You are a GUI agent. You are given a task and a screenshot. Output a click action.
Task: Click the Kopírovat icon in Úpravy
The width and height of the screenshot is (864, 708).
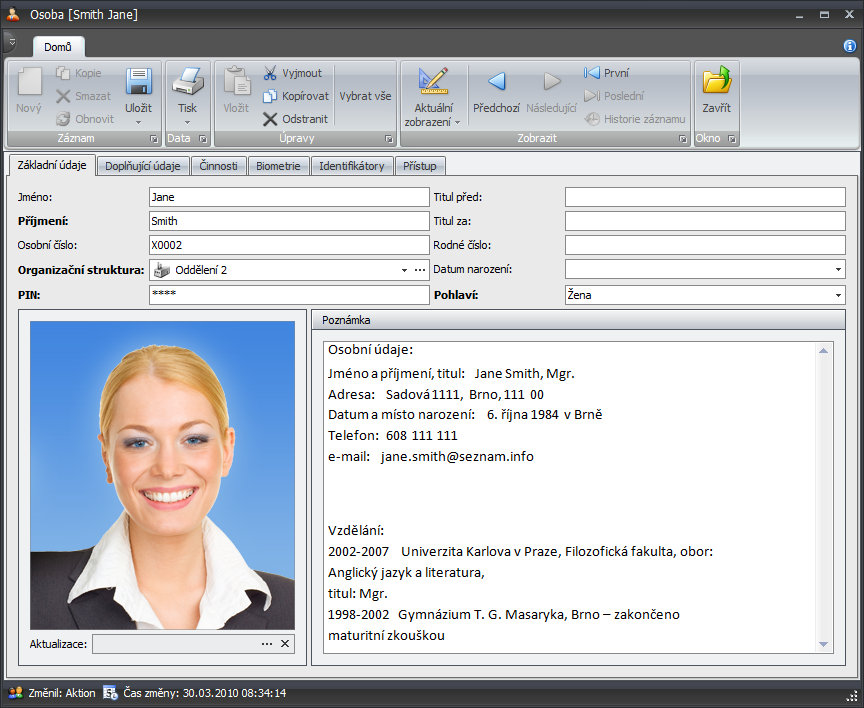coord(270,96)
